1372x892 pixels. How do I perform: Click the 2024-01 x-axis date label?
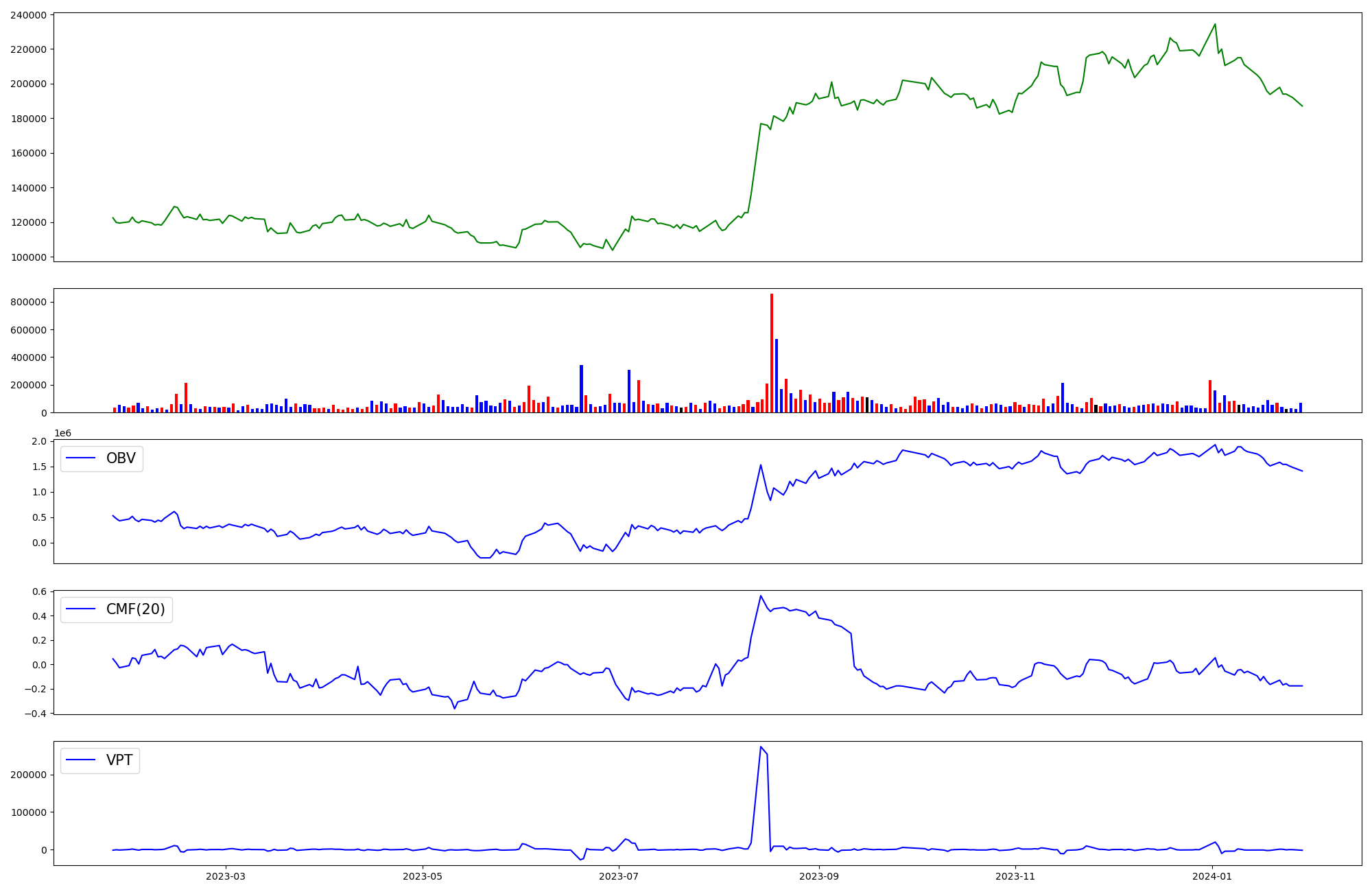point(1212,876)
